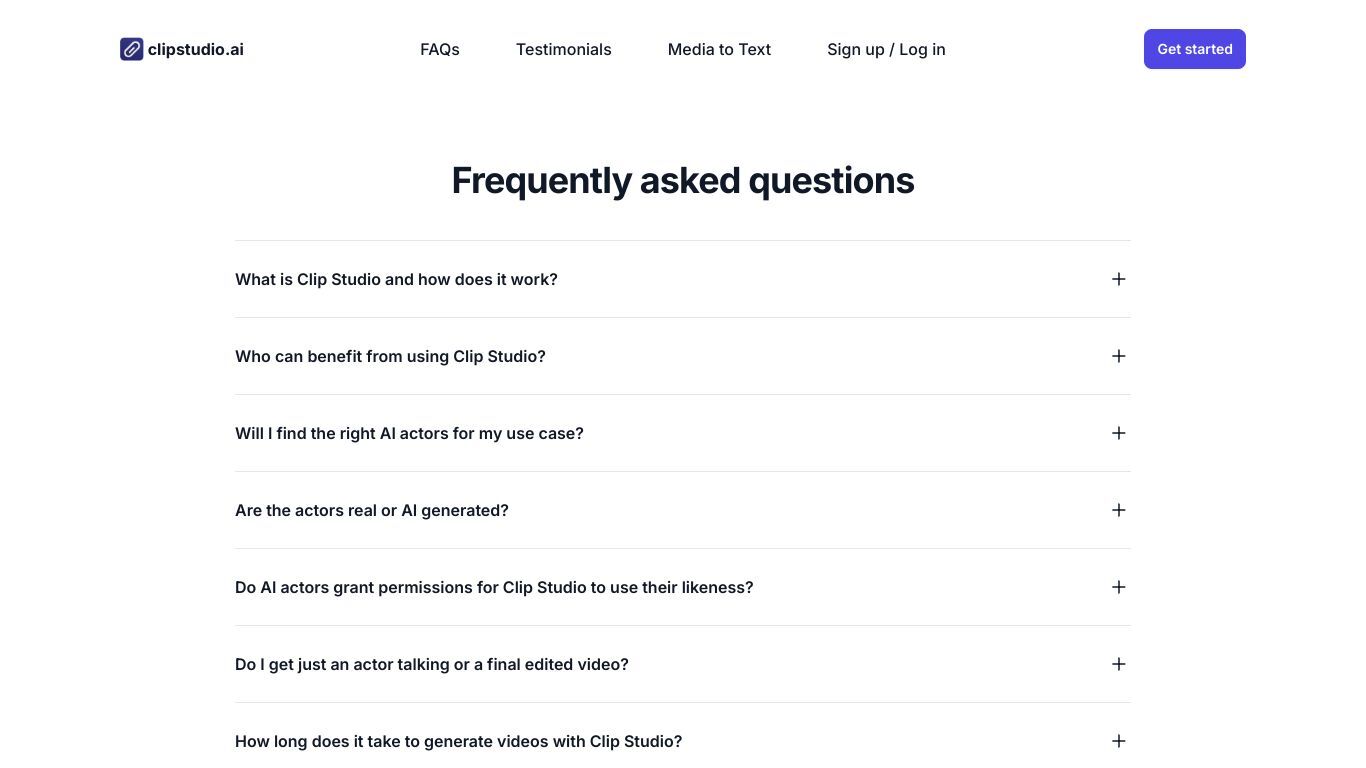The width and height of the screenshot is (1366, 768).
Task: Expand plus icon next to likeness permissions question
Action: (1118, 587)
